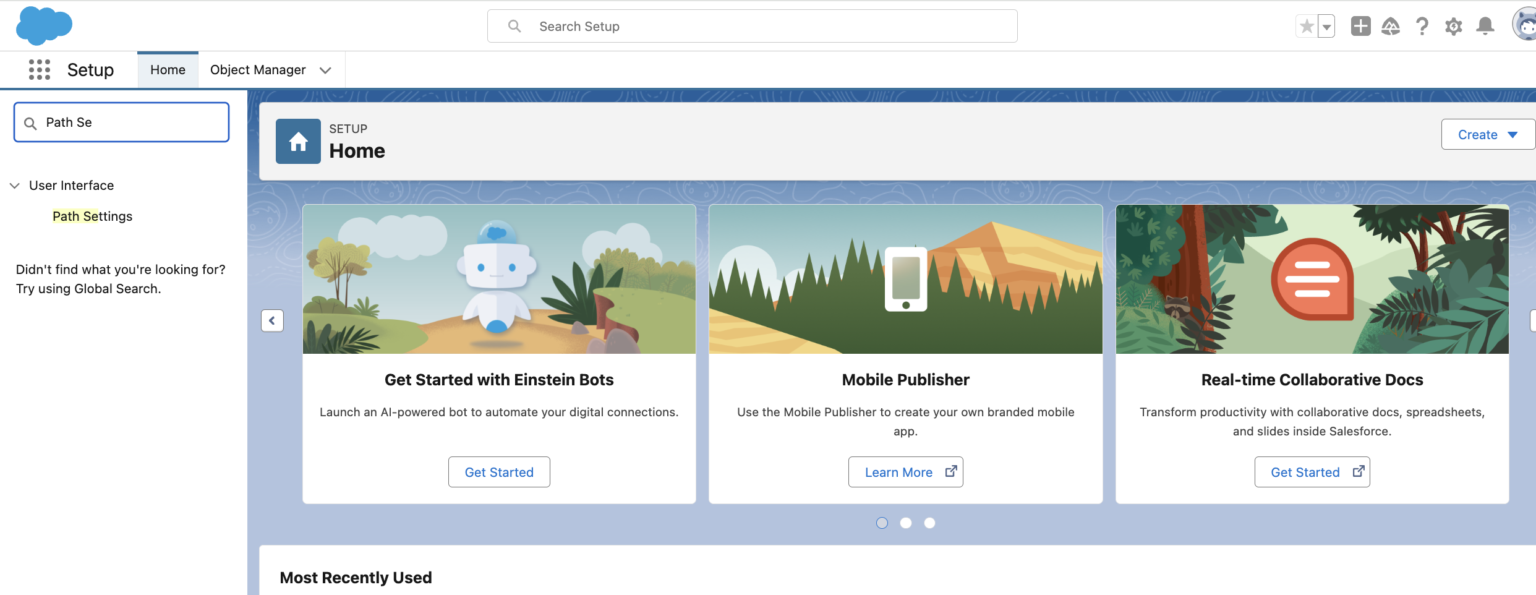Viewport: 1536px width, 595px height.
Task: Expand the Object Manager tab dropdown
Action: [325, 70]
